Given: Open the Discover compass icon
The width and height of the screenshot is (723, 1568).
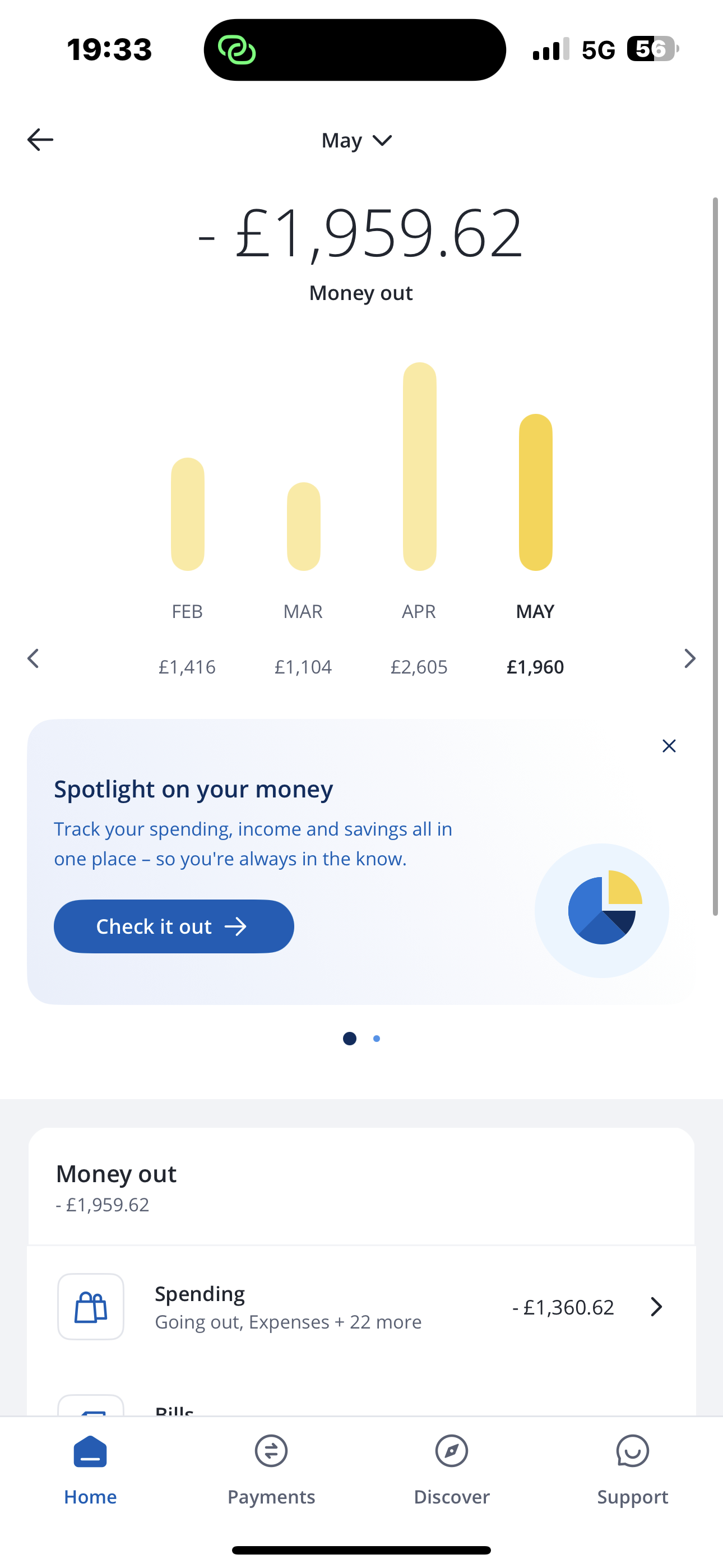Looking at the screenshot, I should point(452,1451).
